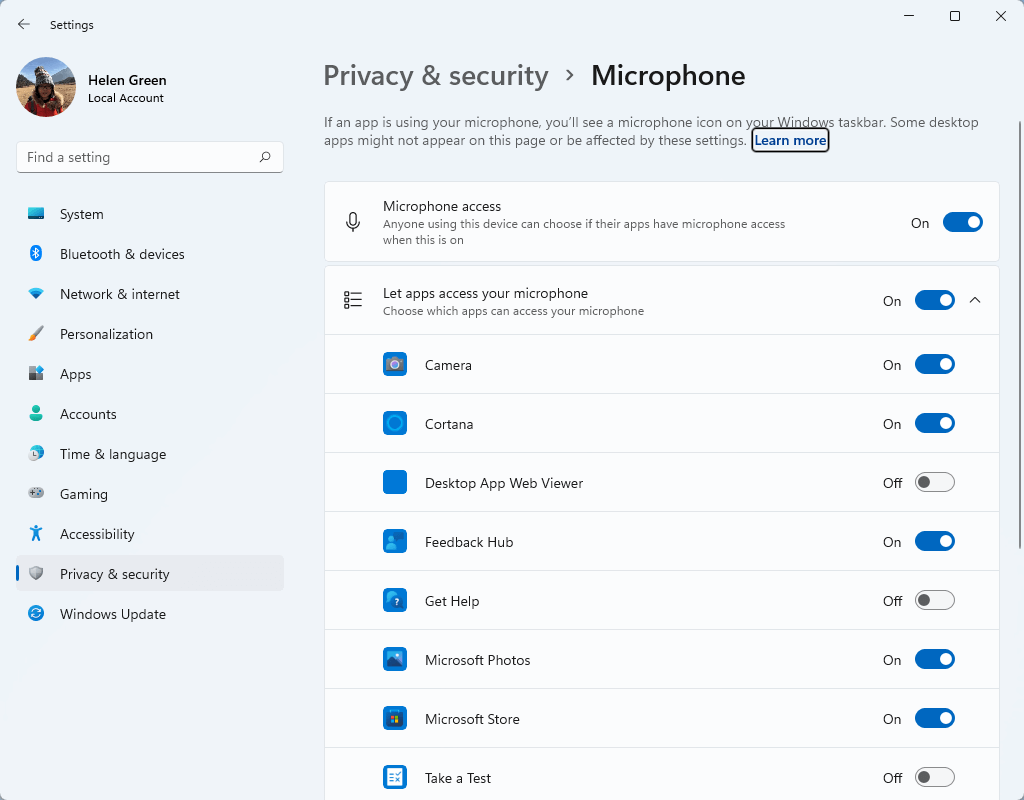Minimize the Settings window

pos(909,16)
